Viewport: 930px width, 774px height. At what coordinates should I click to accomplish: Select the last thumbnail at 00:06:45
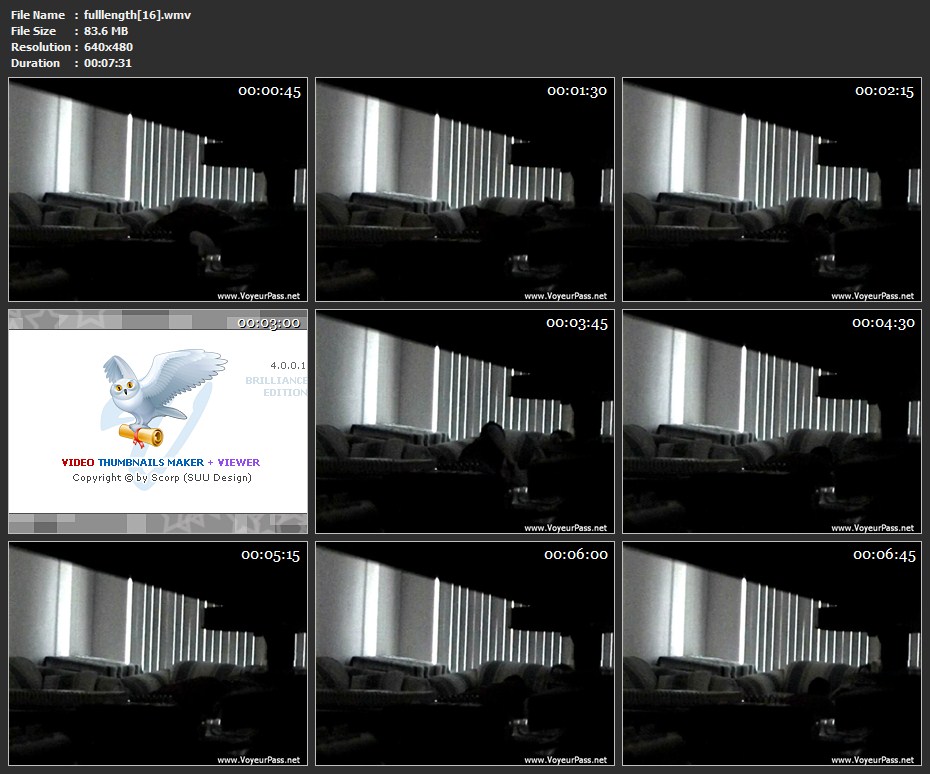(772, 654)
